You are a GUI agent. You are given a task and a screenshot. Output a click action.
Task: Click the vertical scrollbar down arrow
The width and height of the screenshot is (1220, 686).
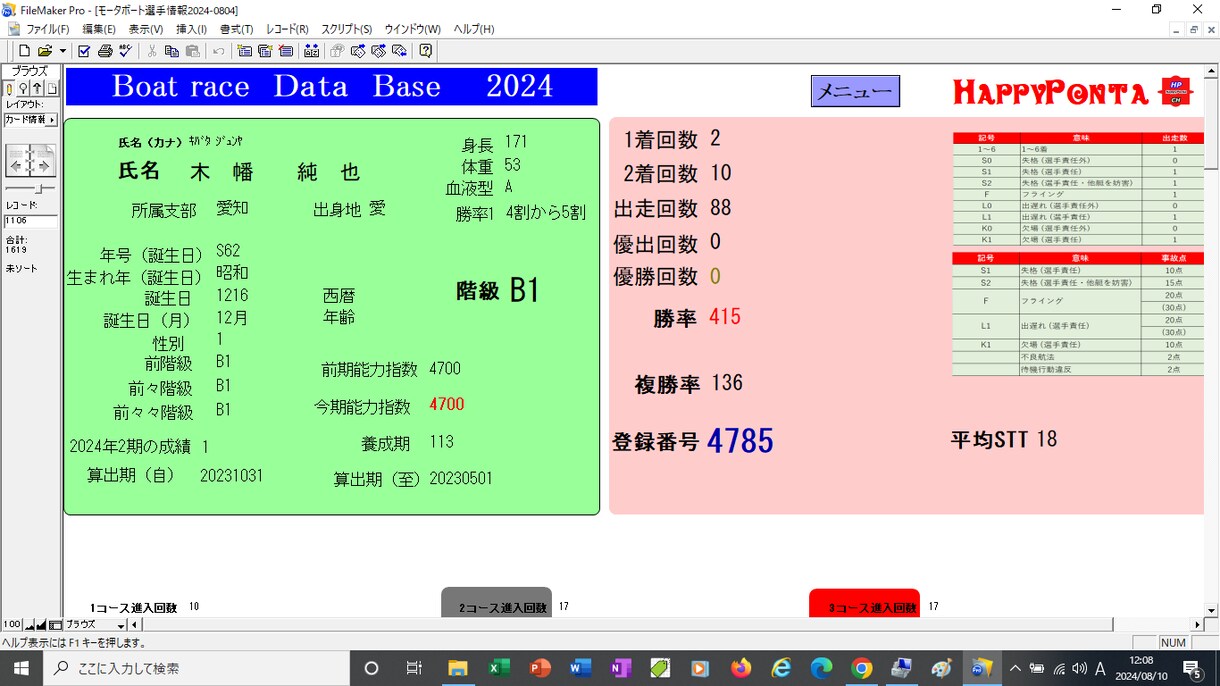click(x=1211, y=609)
